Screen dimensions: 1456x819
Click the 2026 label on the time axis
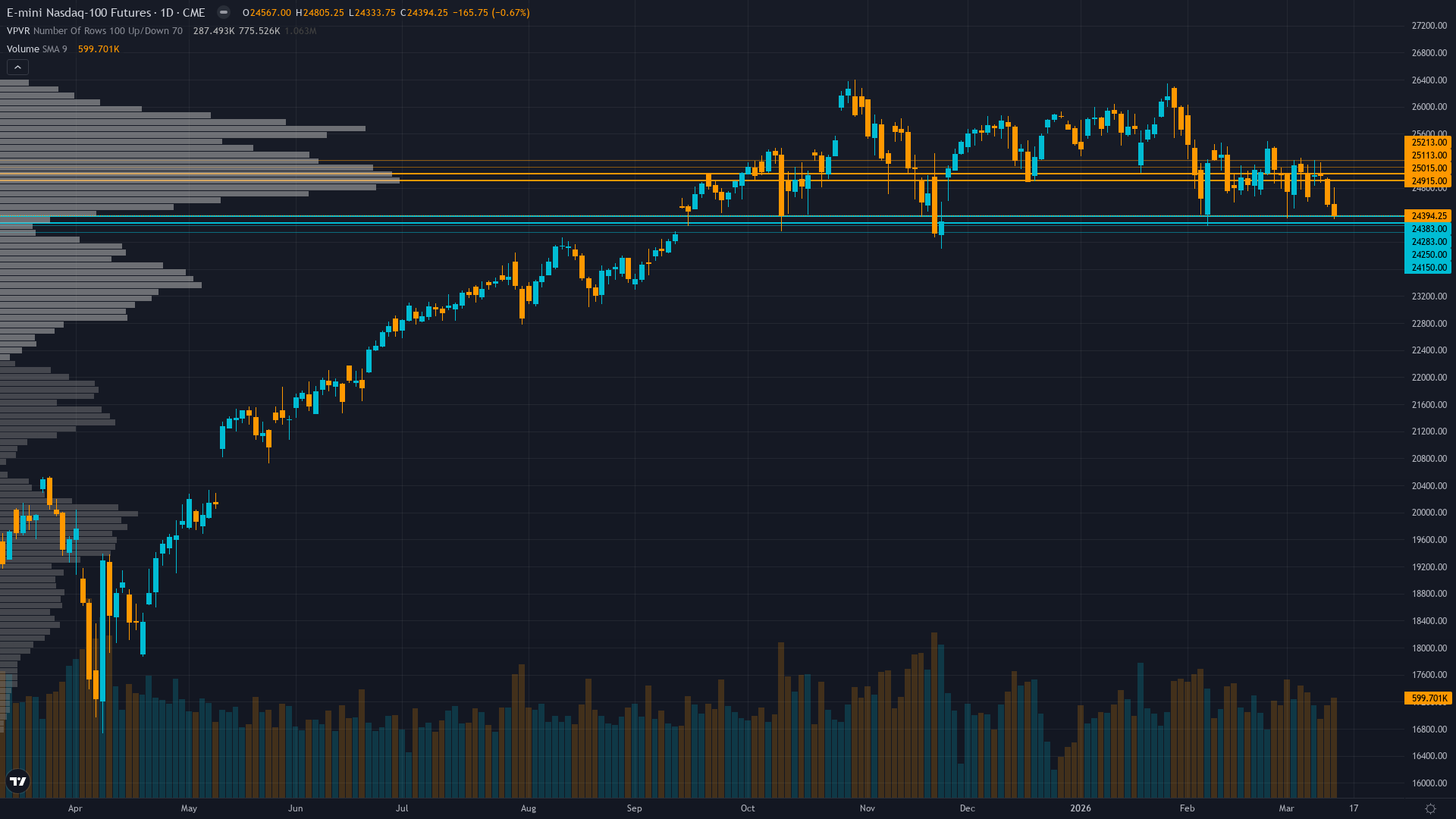coord(1080,808)
